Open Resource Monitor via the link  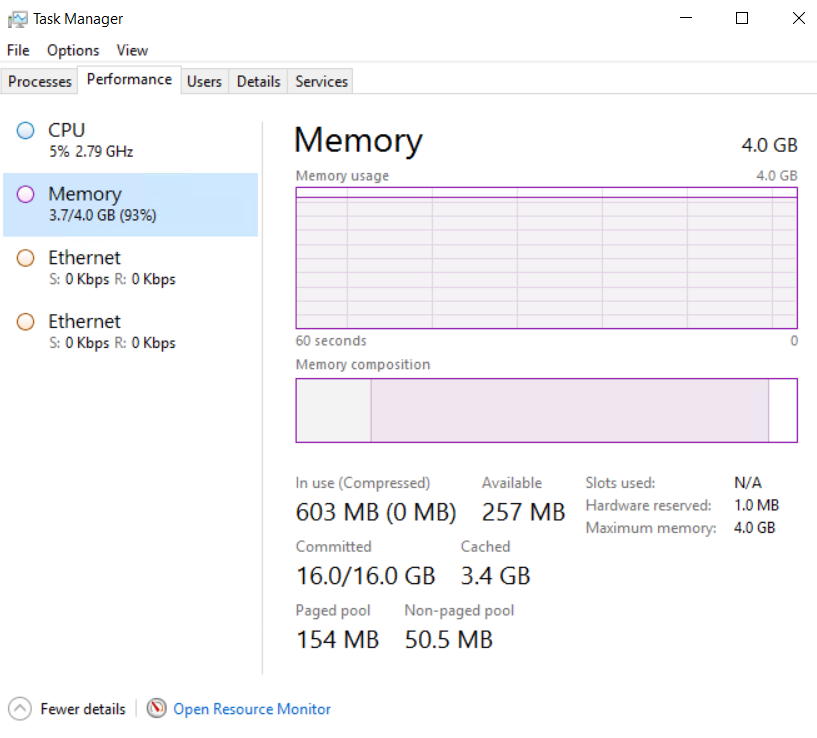pos(251,708)
